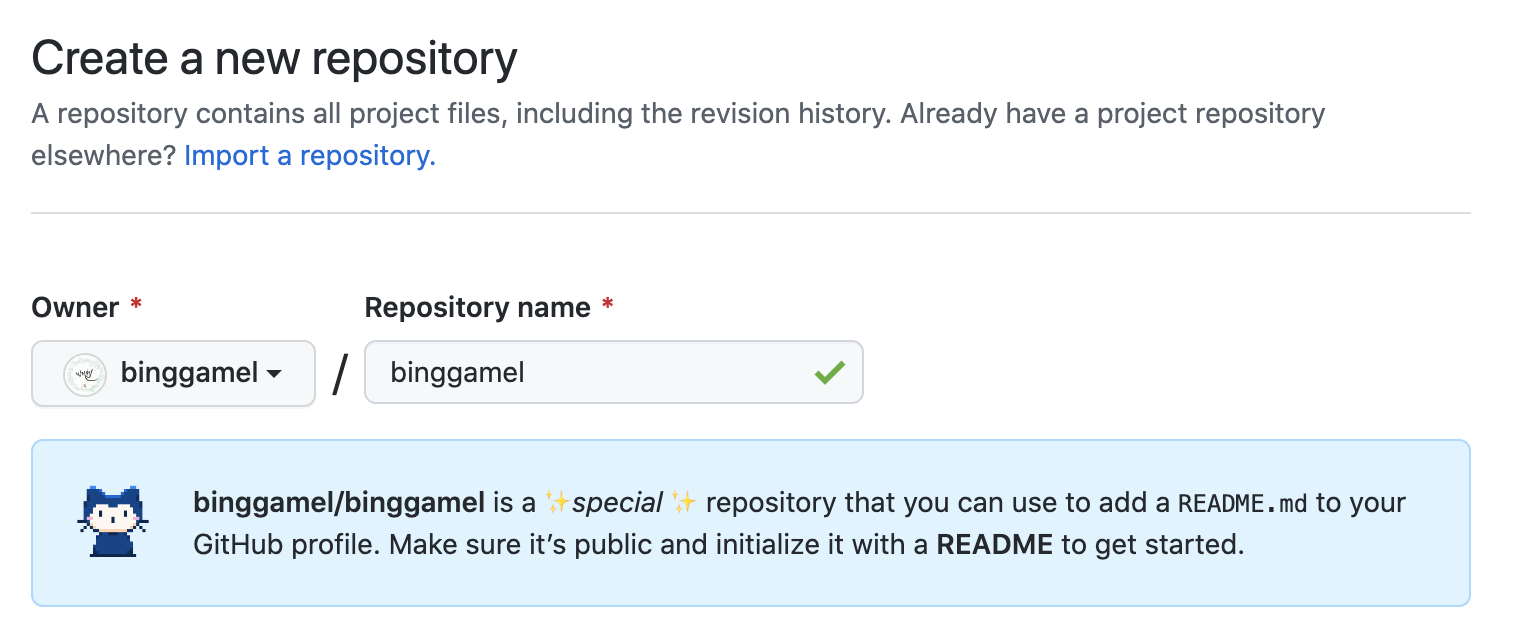Click the owner avatar image

point(85,374)
